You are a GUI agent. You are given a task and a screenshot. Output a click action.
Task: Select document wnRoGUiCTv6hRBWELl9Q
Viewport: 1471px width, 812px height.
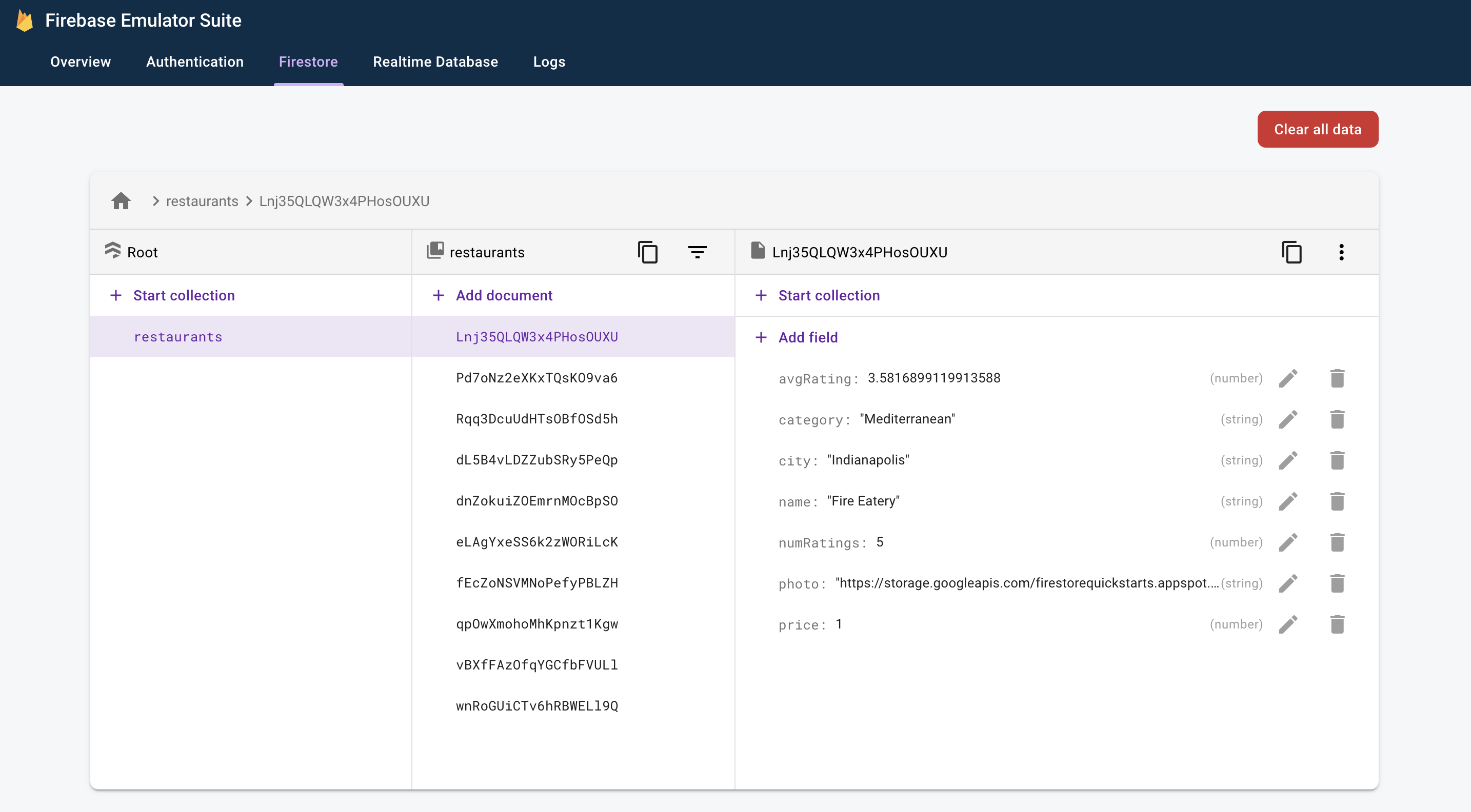[x=537, y=705]
